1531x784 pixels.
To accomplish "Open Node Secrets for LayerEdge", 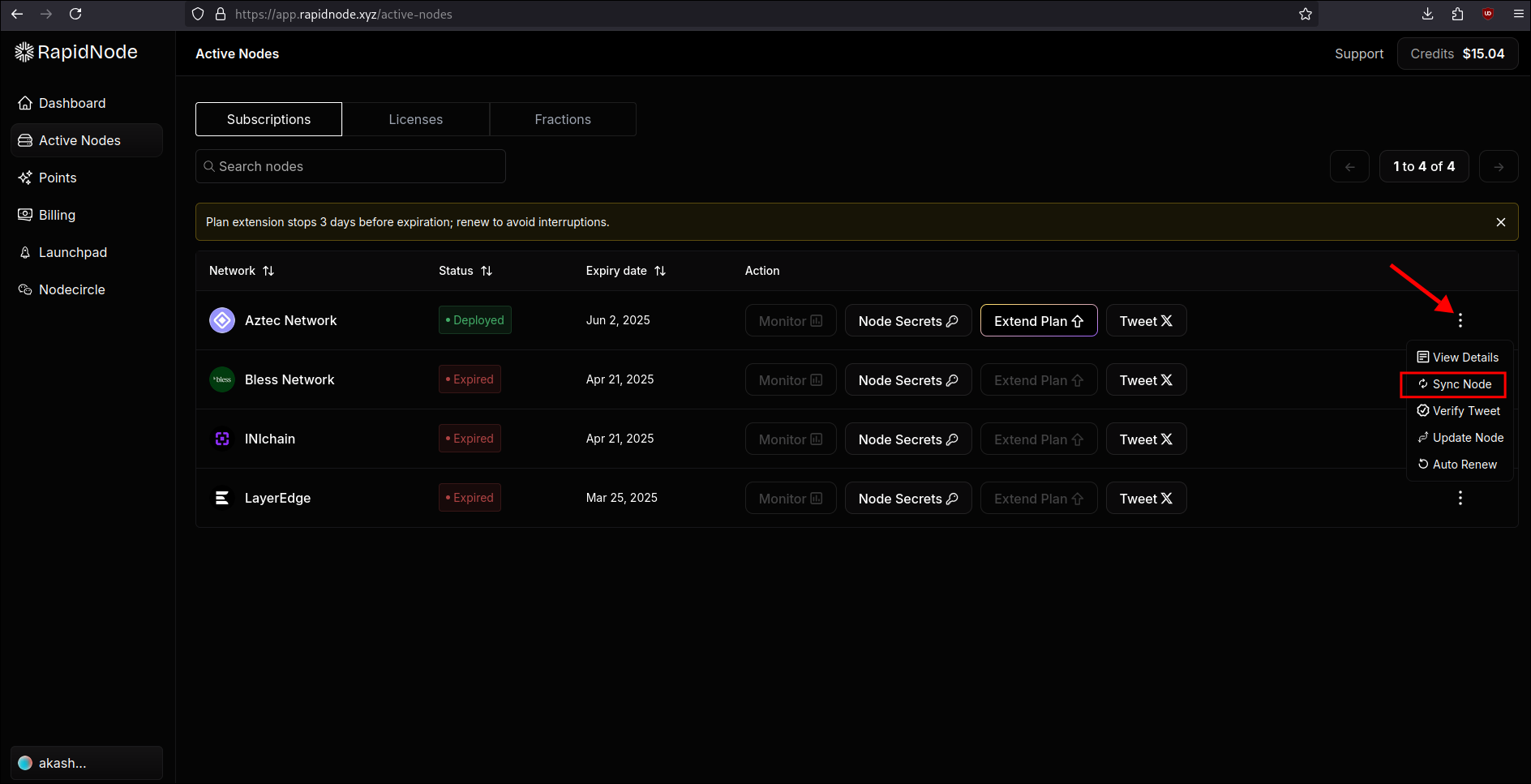I will pyautogui.click(x=908, y=498).
